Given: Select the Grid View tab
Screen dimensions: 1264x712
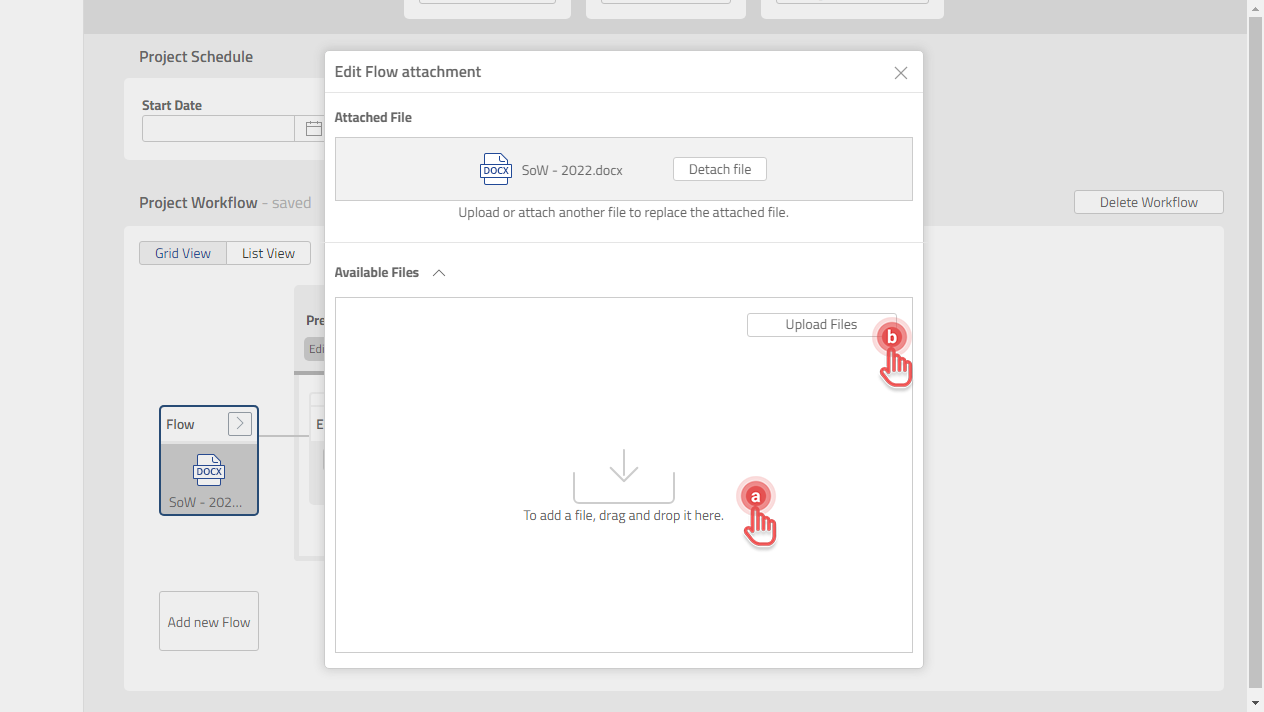Looking at the screenshot, I should coord(183,253).
